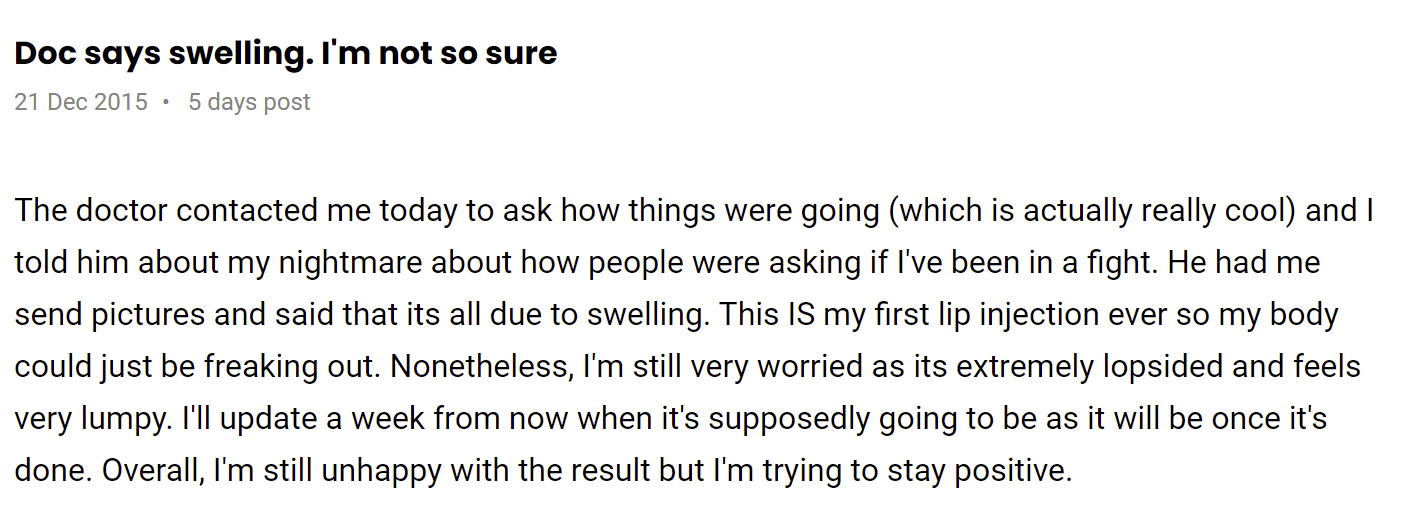Click the phrase "send pictures" in the review
The width and height of the screenshot is (1408, 530).
(x=112, y=315)
